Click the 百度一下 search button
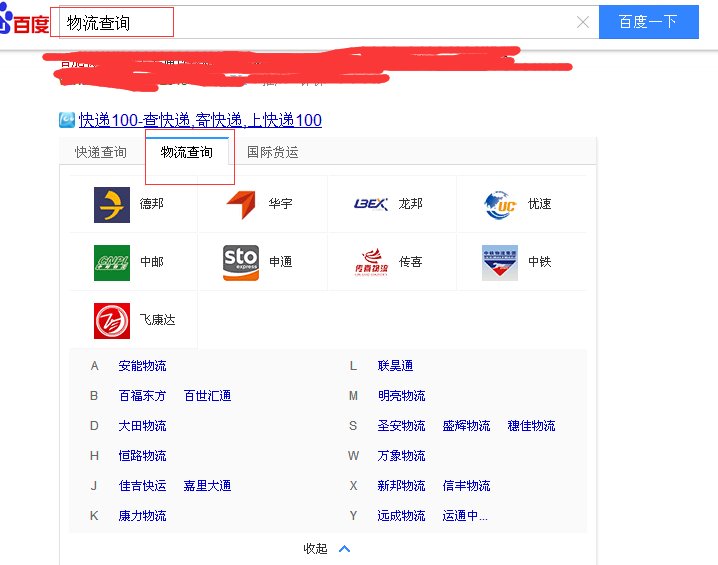The width and height of the screenshot is (718, 565). click(x=648, y=22)
